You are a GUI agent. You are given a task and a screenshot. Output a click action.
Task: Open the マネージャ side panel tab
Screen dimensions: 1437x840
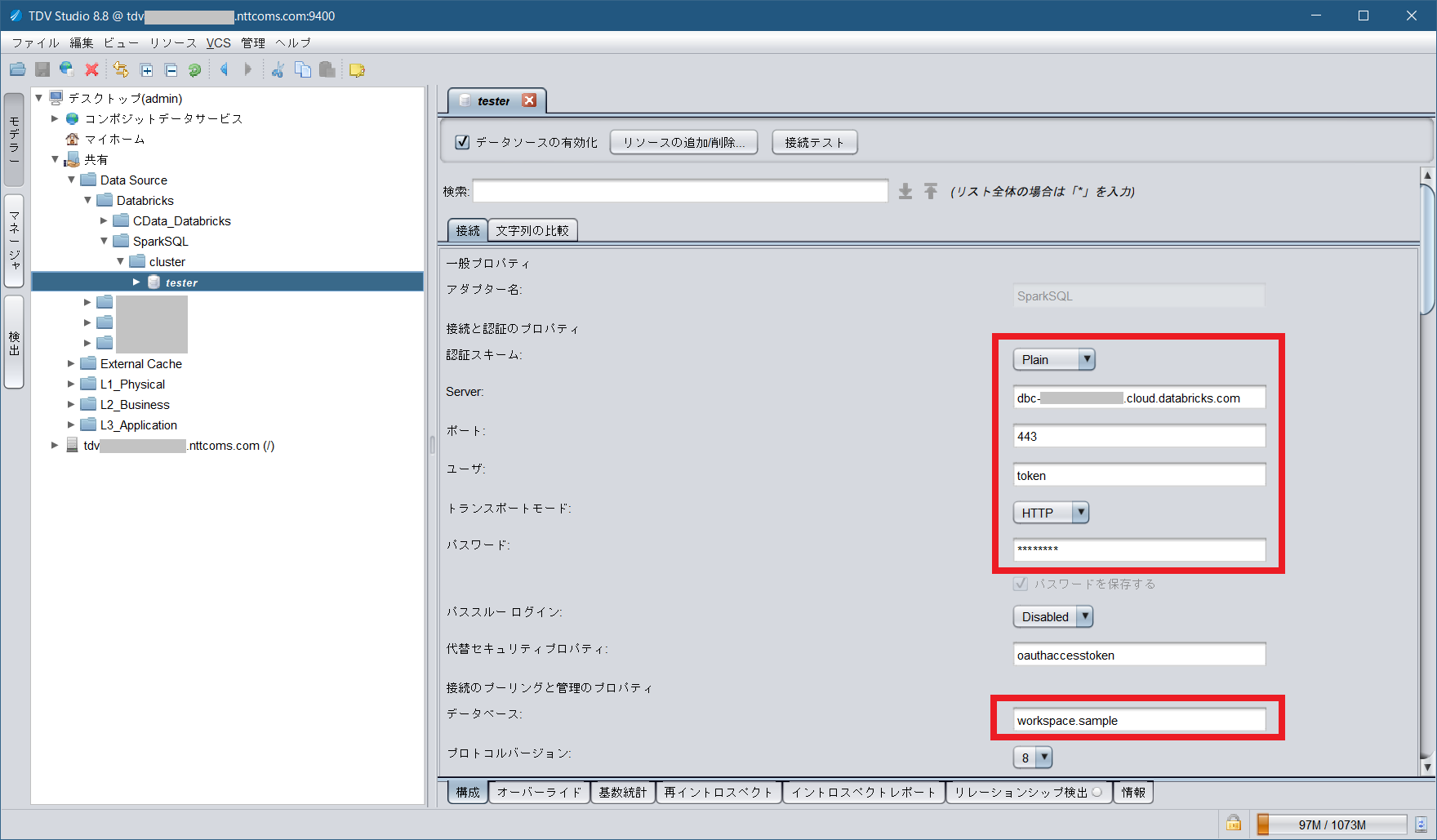coord(14,240)
